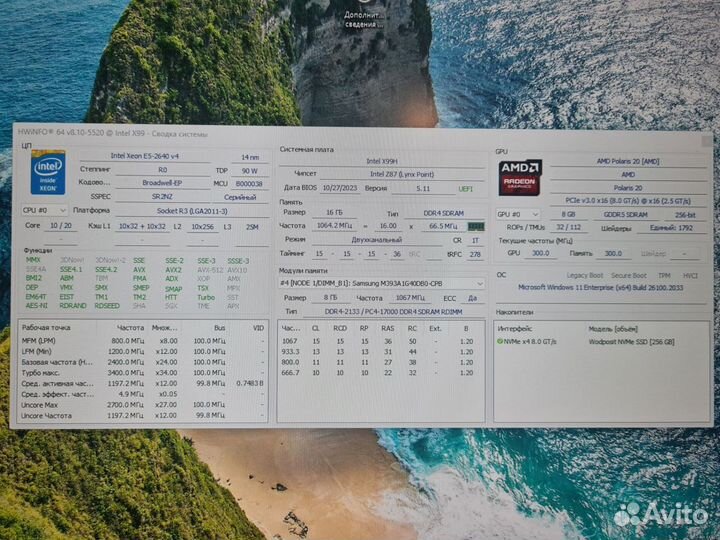Click the module frequency 1067 МГц field
720x540 pixels.
pyautogui.click(x=410, y=298)
